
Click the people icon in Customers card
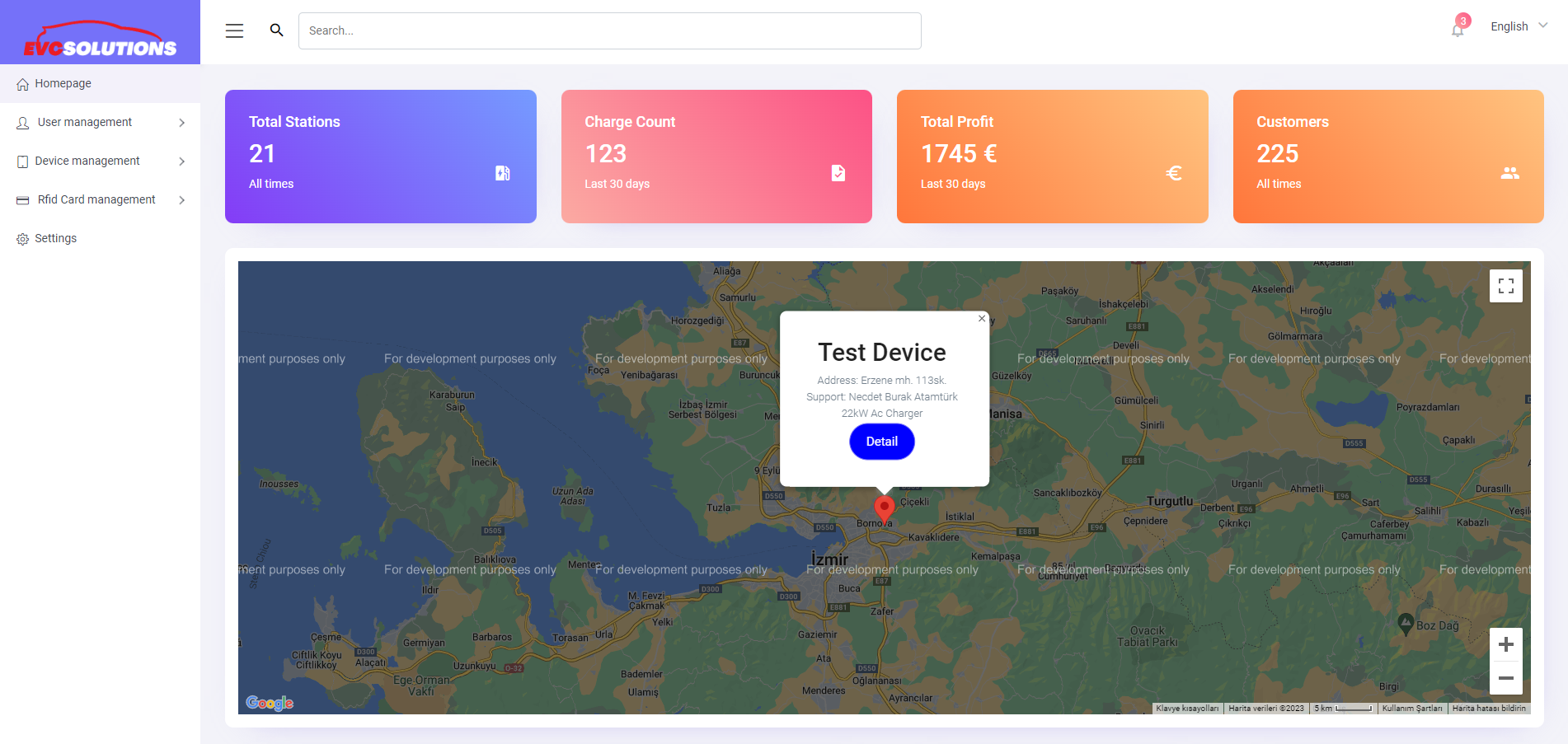pyautogui.click(x=1509, y=173)
